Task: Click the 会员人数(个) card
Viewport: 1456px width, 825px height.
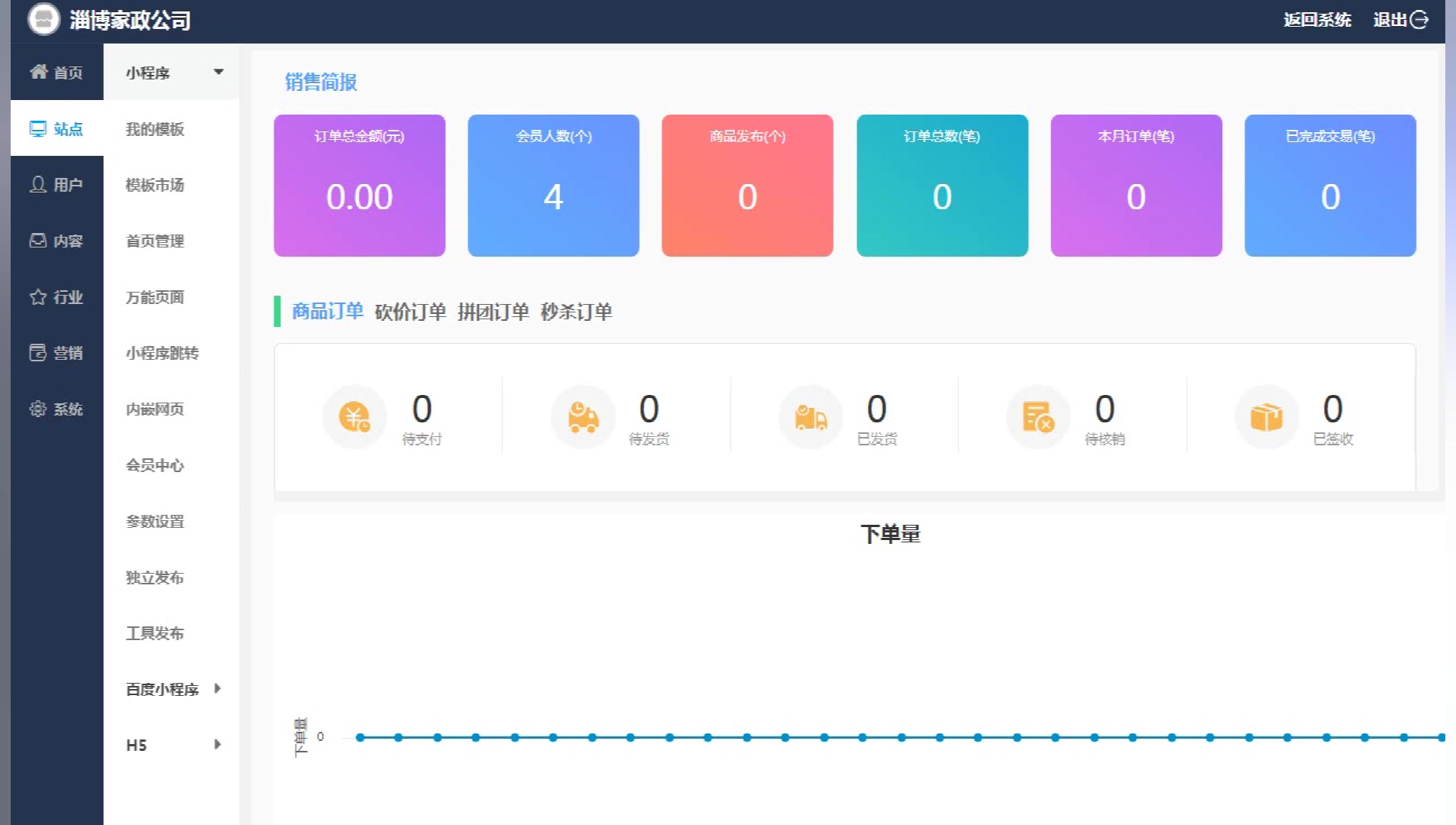Action: tap(554, 186)
